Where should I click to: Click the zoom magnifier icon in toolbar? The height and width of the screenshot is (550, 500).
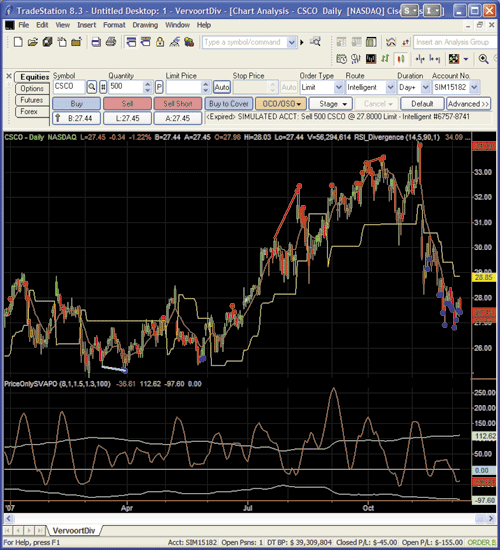(x=484, y=59)
